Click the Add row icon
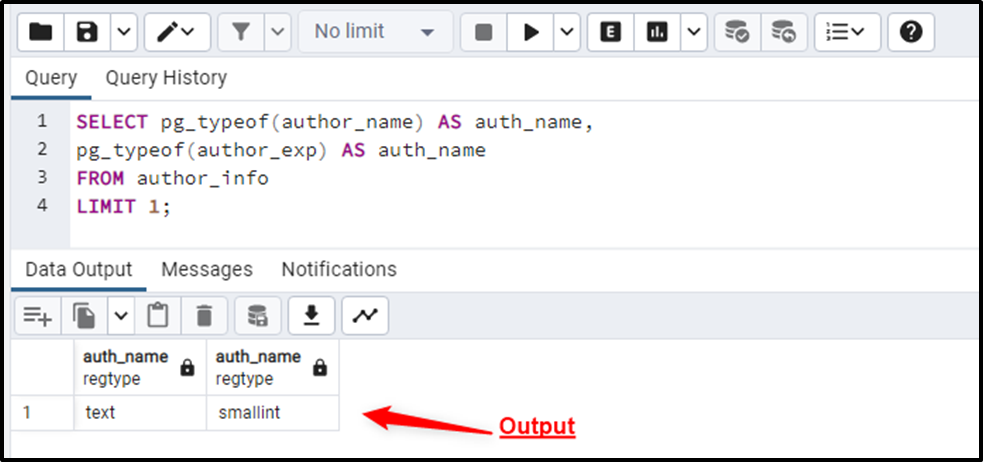The width and height of the screenshot is (983, 462). [x=38, y=315]
